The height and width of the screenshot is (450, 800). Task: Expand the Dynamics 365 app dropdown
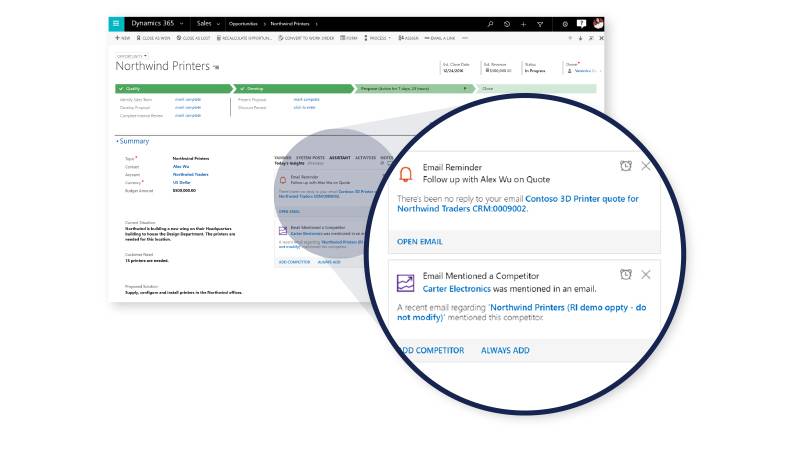(x=182, y=24)
